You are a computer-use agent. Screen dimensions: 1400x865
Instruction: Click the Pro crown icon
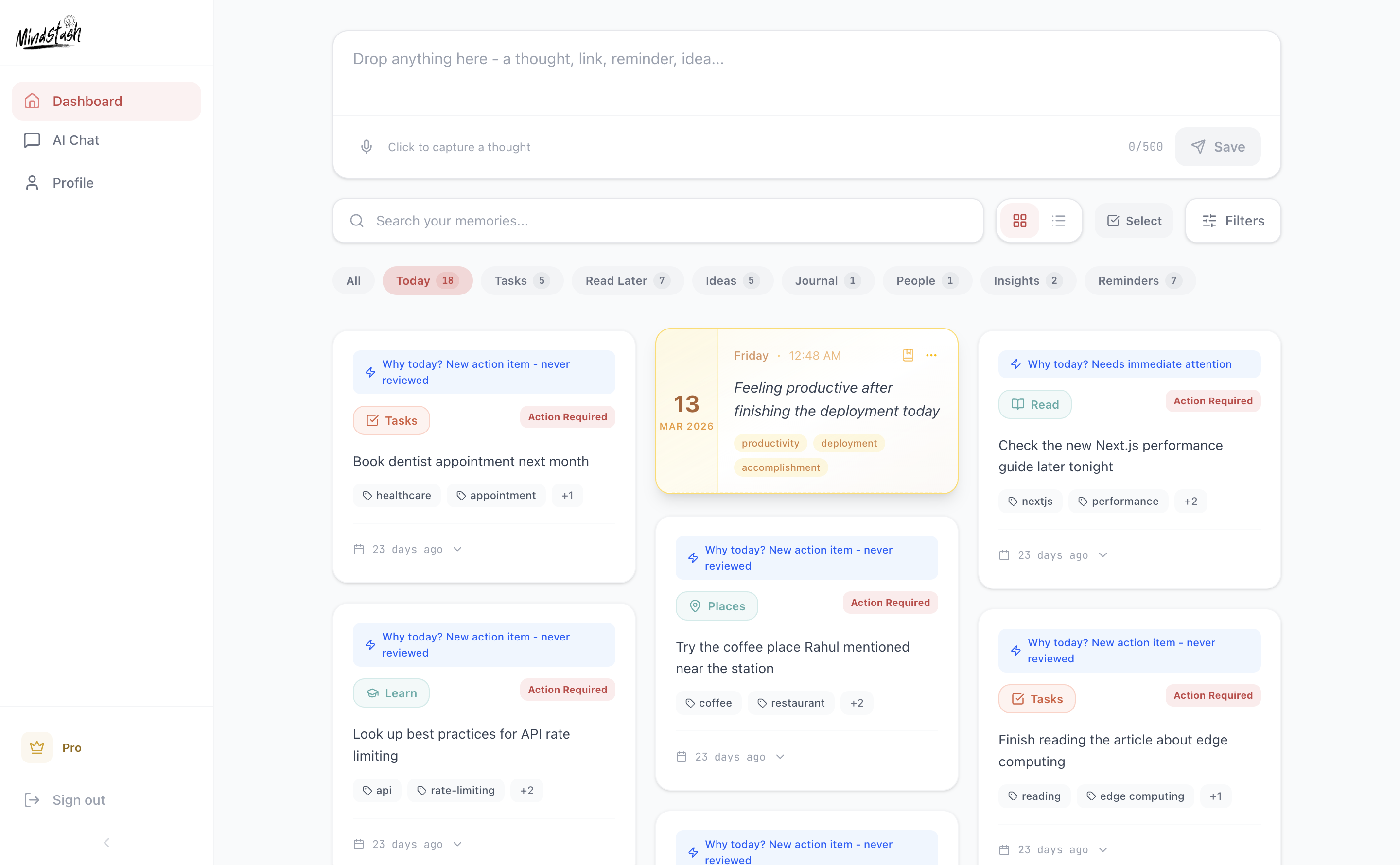pos(37,747)
